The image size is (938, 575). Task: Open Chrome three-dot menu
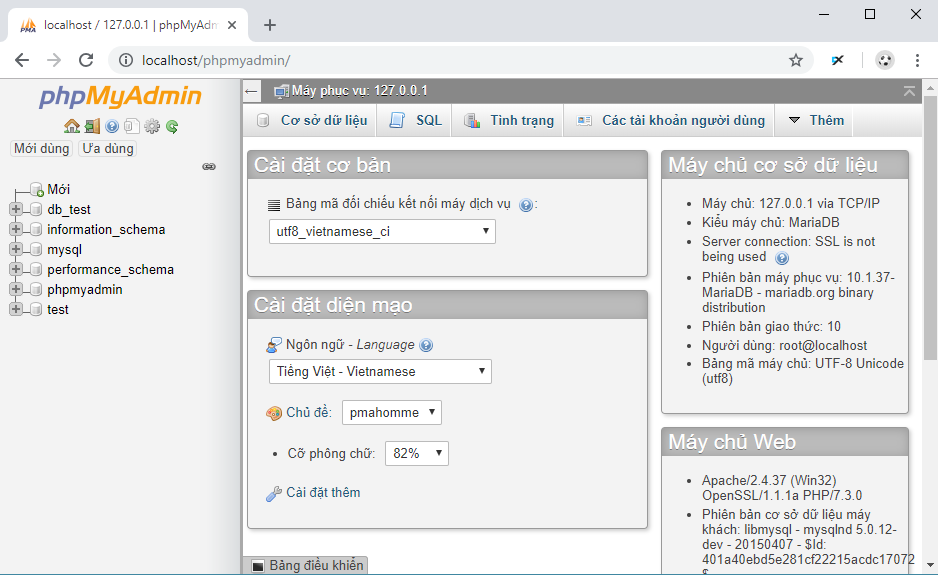(x=917, y=60)
